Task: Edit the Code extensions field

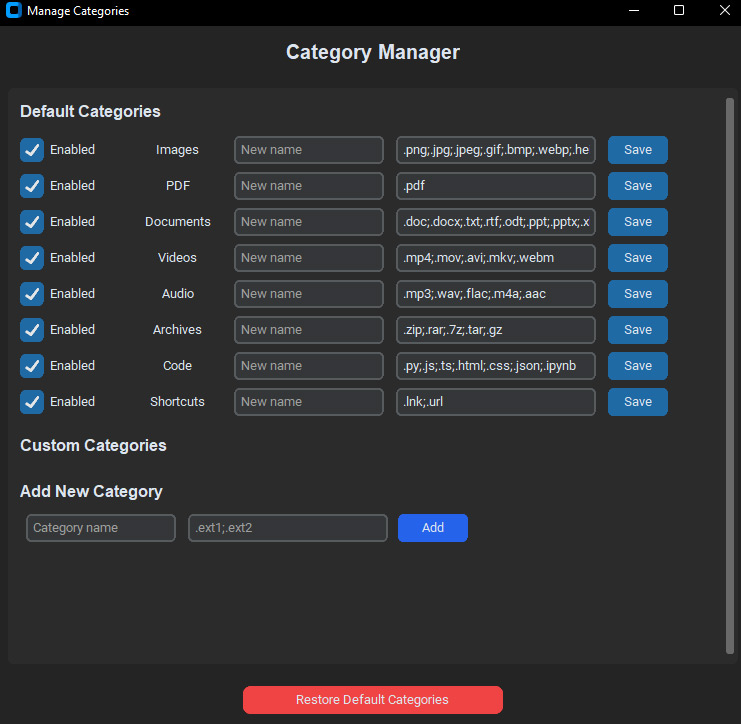Action: 496,365
